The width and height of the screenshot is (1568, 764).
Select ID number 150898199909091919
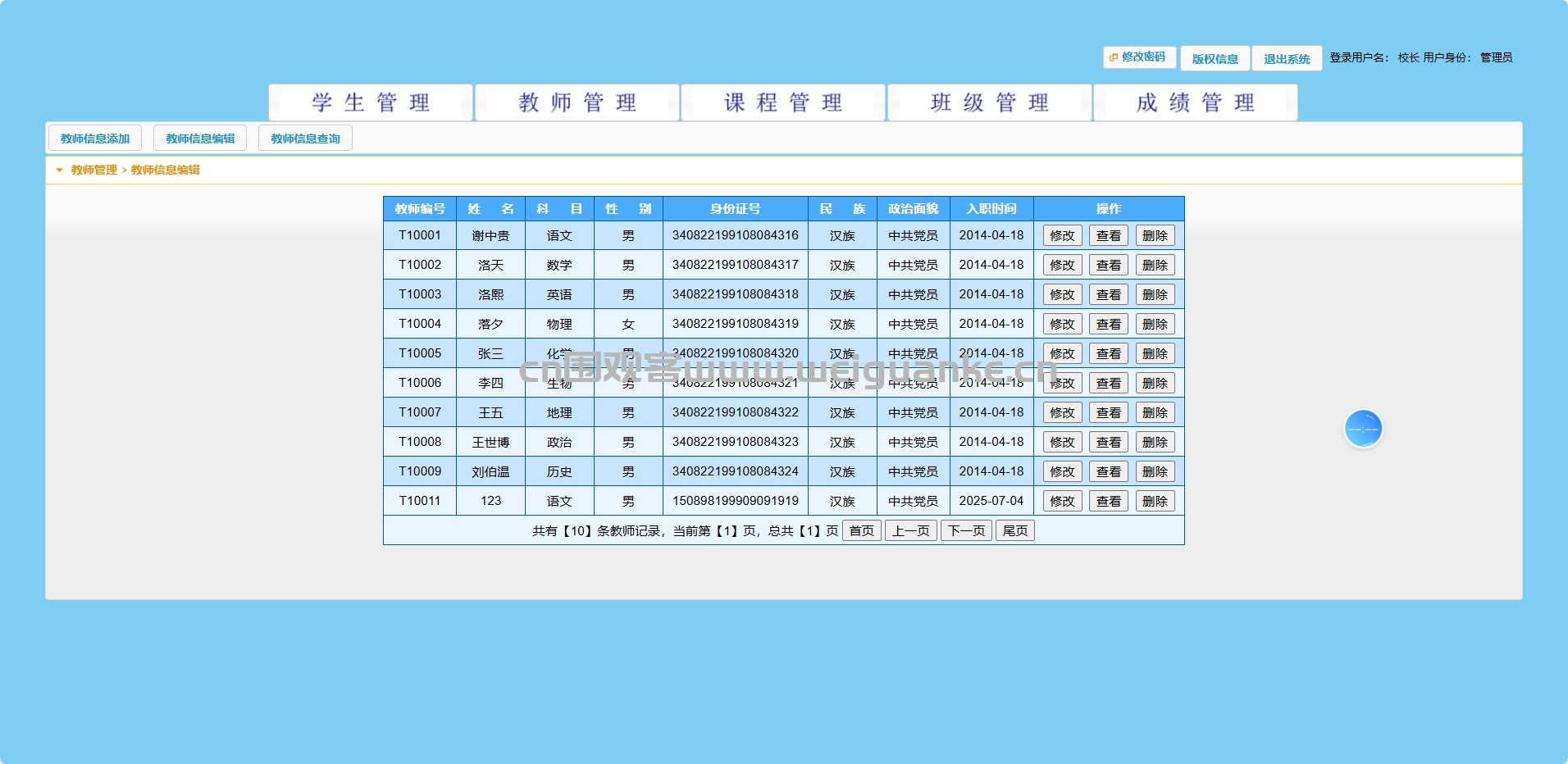(736, 501)
